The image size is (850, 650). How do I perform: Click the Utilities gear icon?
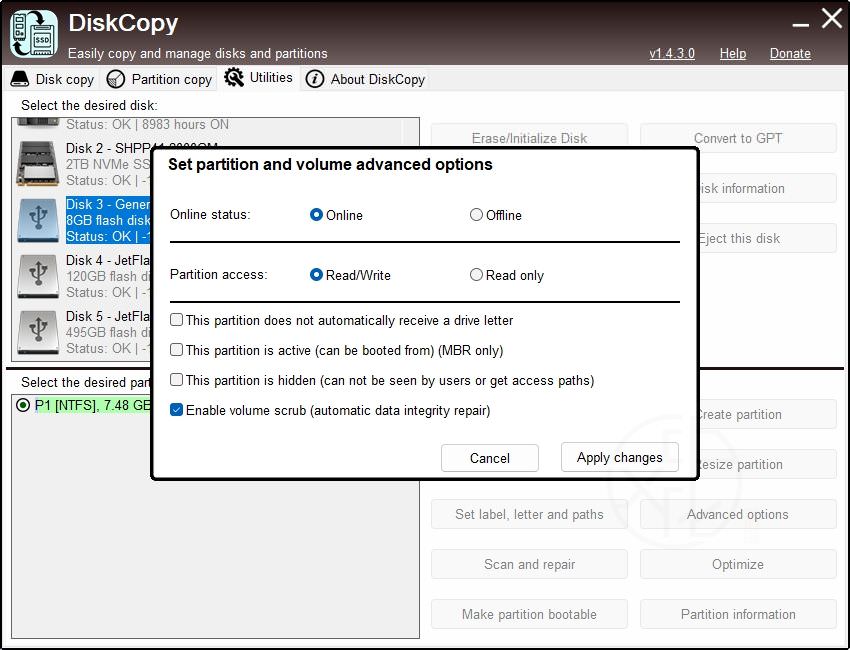click(234, 77)
